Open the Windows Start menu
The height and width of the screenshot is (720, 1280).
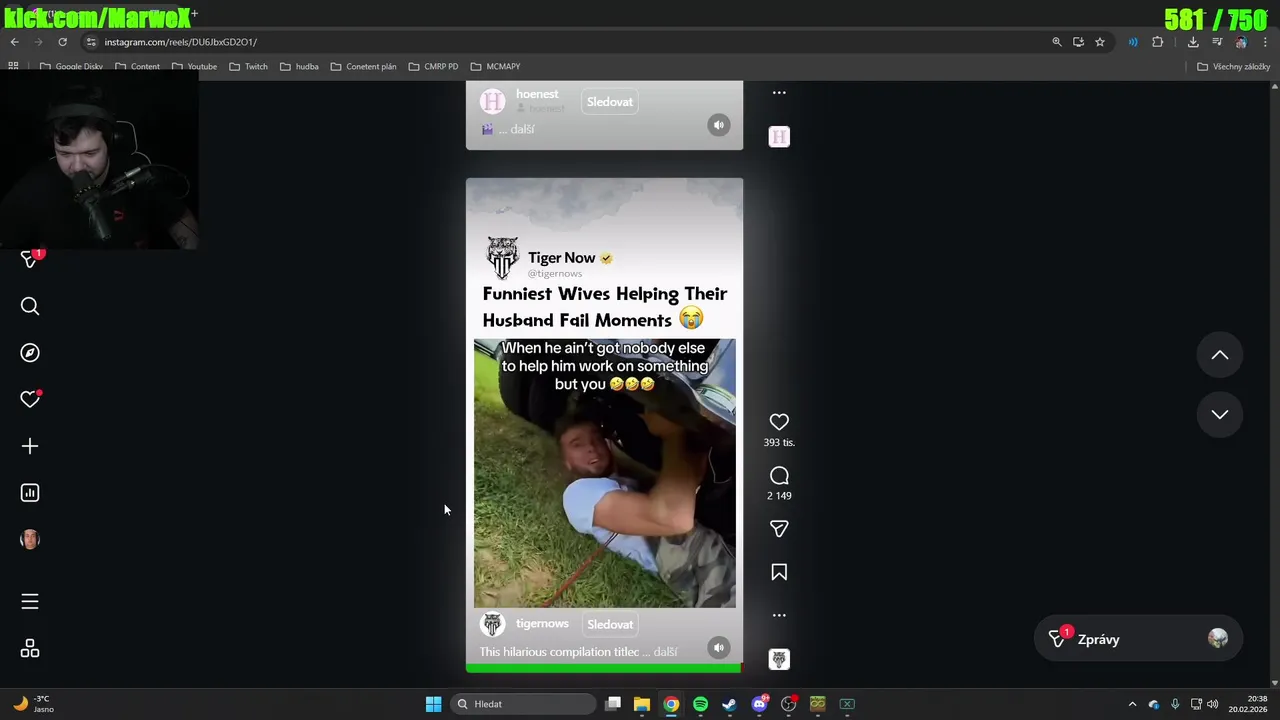click(433, 704)
